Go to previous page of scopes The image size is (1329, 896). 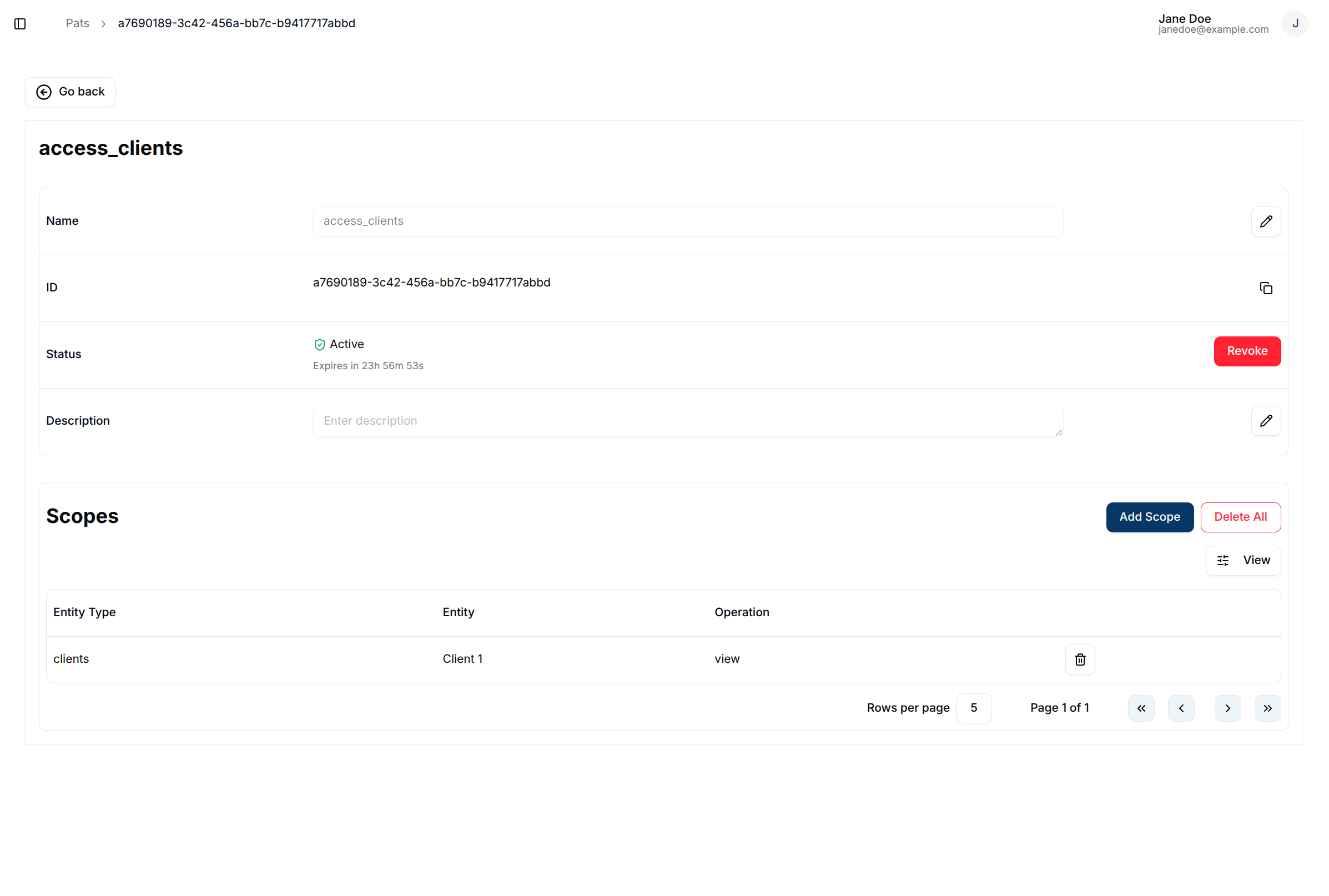pyautogui.click(x=1180, y=708)
